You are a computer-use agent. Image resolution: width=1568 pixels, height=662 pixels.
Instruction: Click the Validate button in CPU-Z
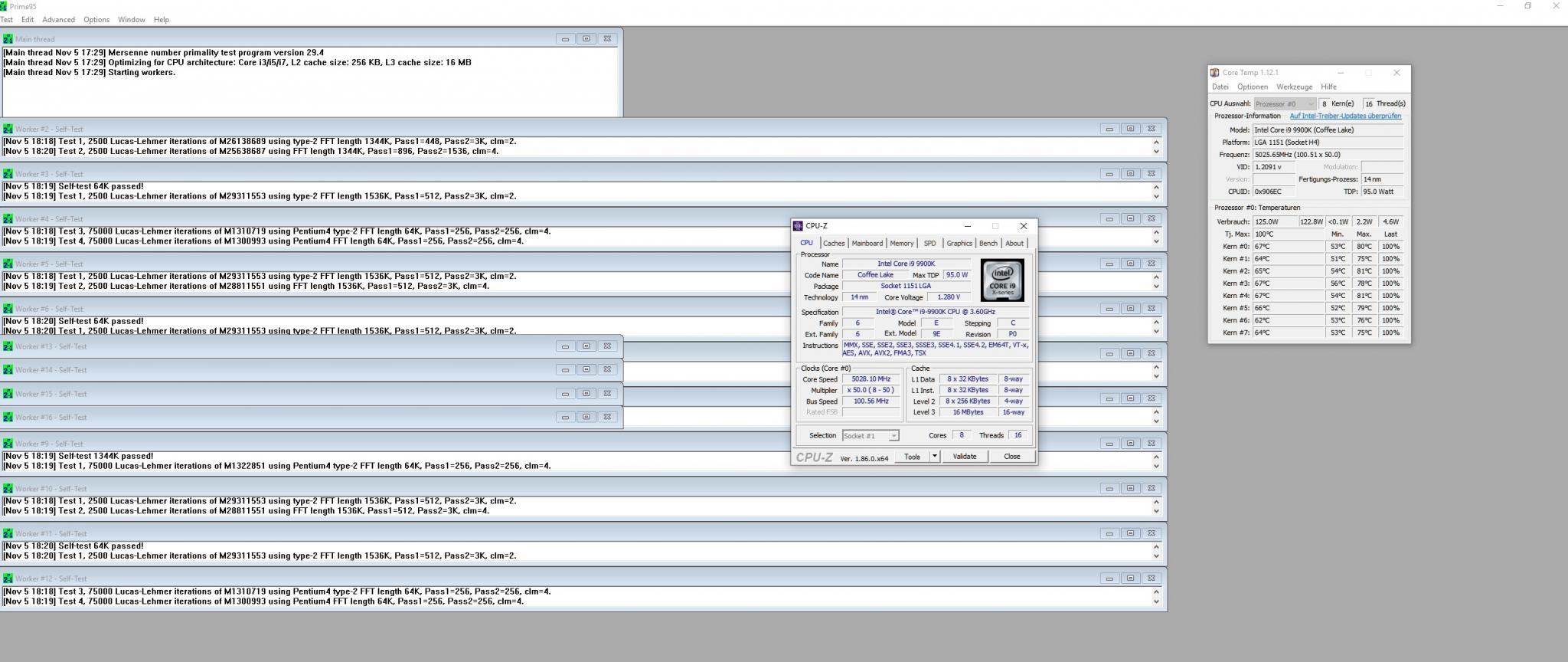pos(964,457)
